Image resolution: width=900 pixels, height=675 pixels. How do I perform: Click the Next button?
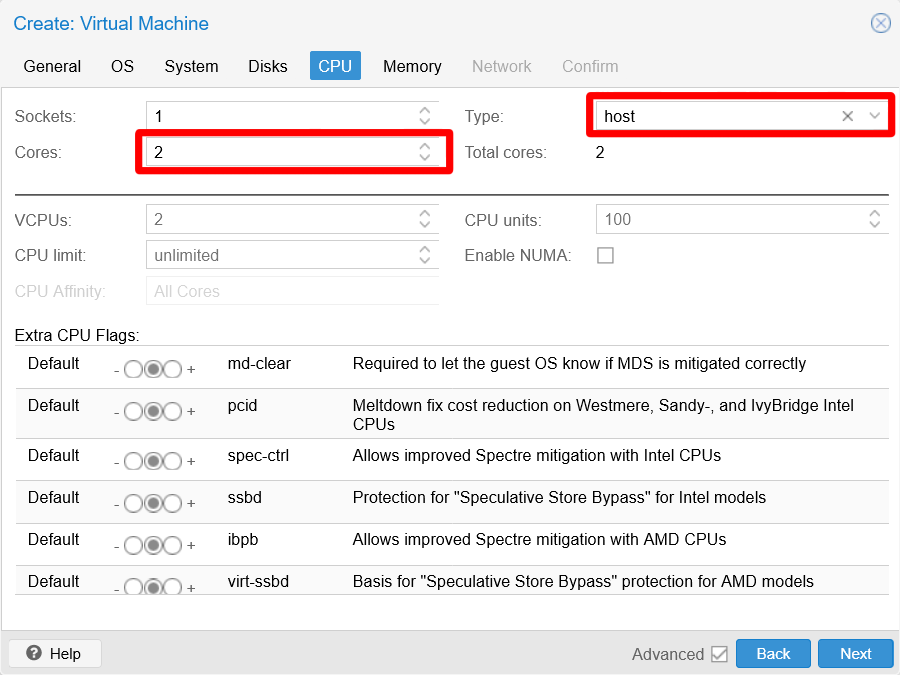(855, 653)
